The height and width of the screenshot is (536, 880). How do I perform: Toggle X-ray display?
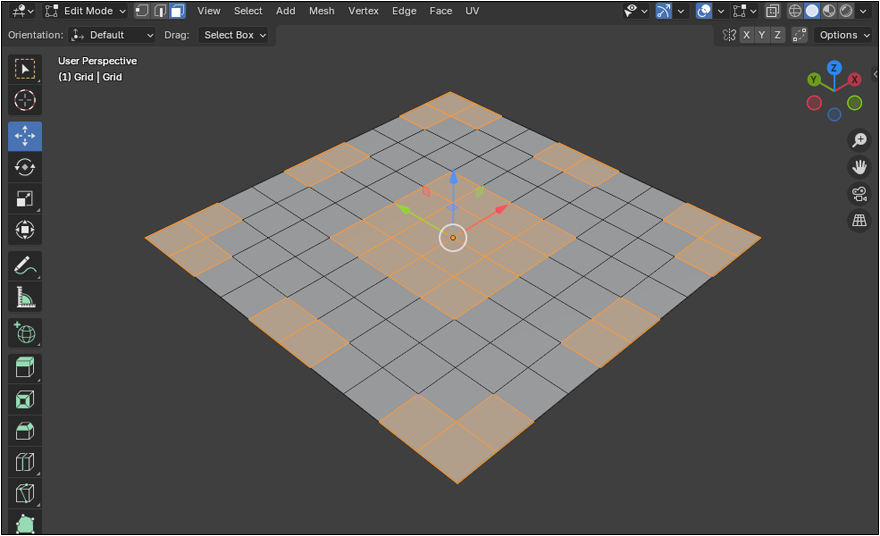pyautogui.click(x=773, y=11)
